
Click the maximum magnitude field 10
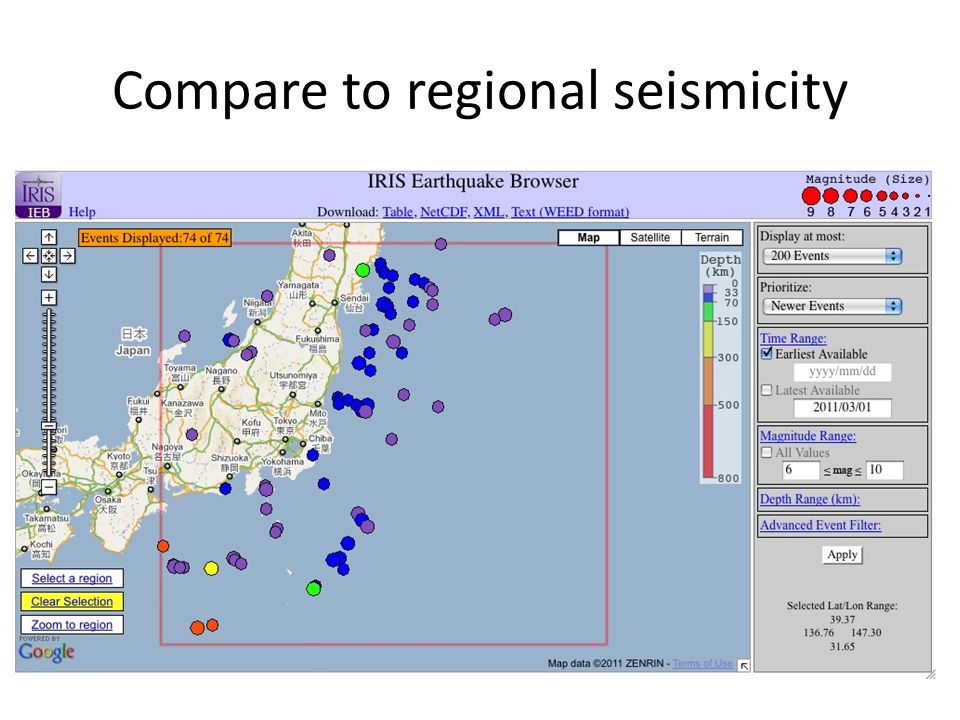[x=885, y=470]
